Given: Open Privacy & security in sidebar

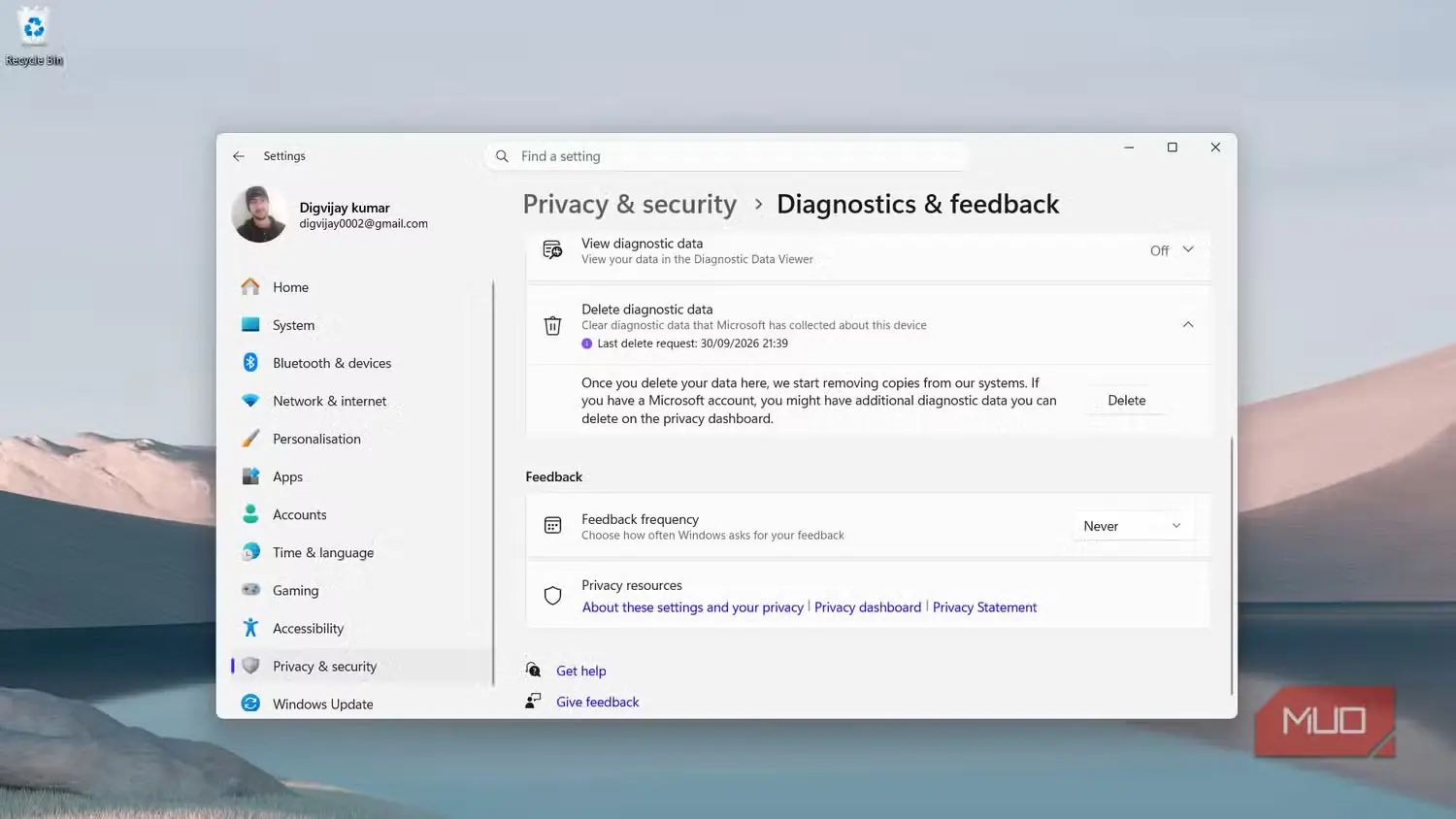Looking at the screenshot, I should tap(362, 667).
